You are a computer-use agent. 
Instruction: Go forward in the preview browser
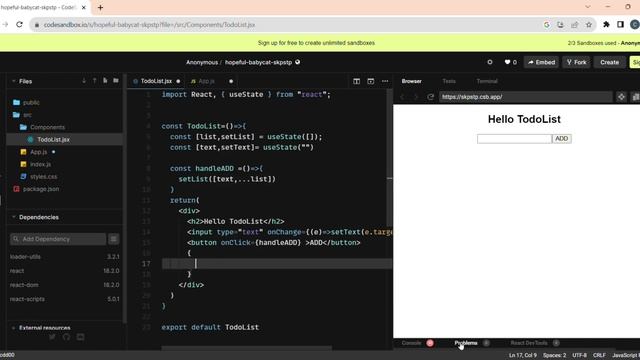pos(416,97)
